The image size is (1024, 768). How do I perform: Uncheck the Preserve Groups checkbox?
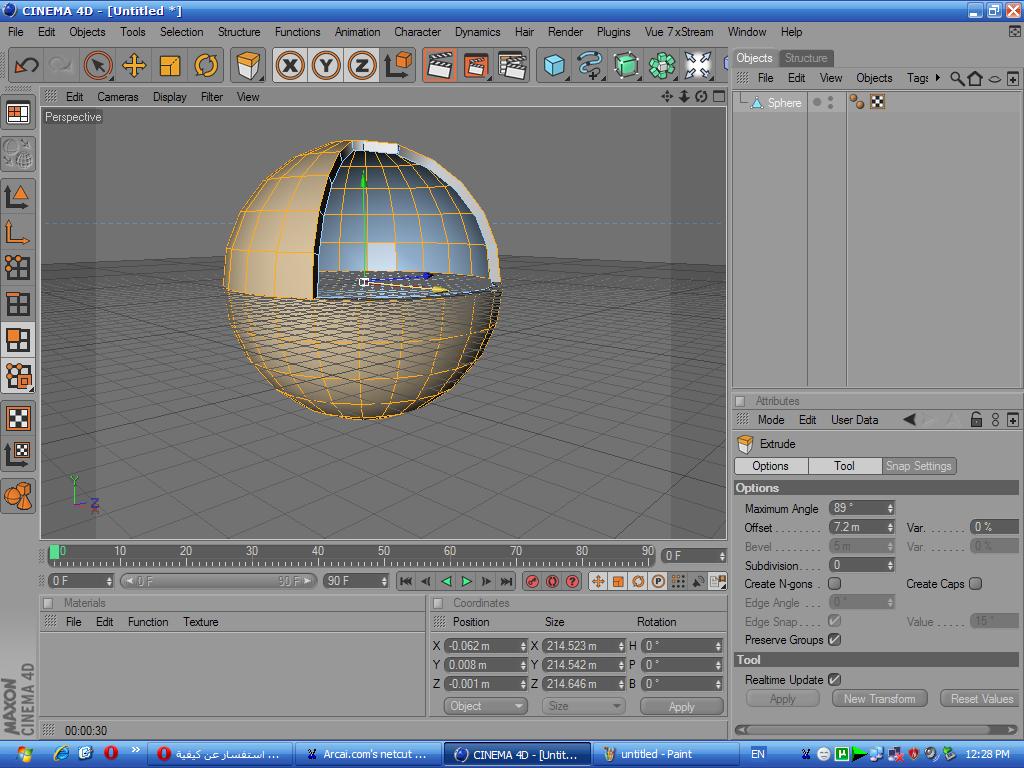(835, 640)
